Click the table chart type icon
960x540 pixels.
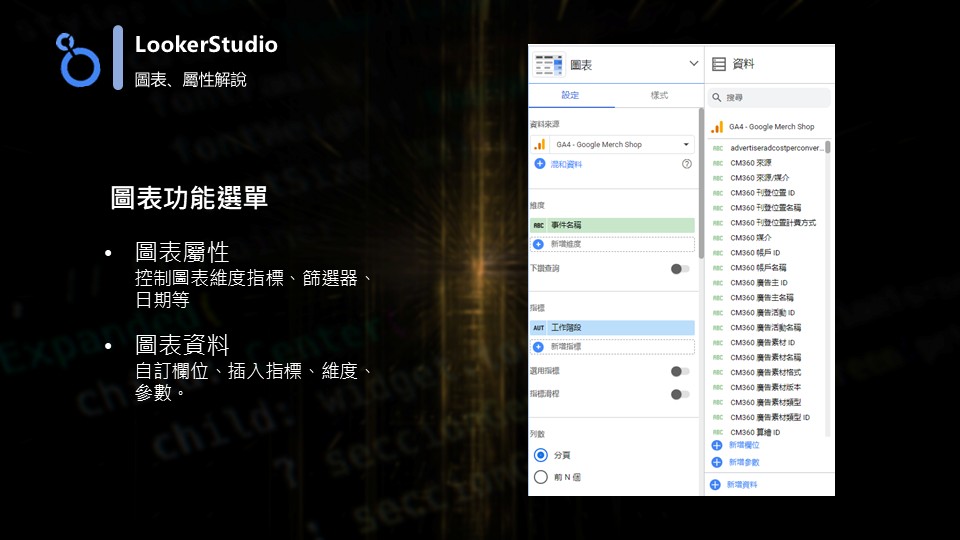click(x=548, y=65)
